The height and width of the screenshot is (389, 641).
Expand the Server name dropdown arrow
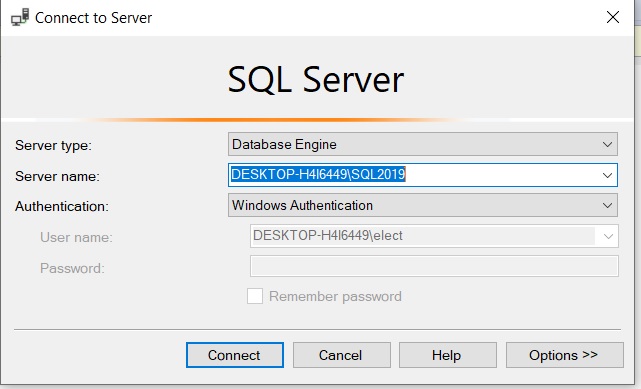607,175
